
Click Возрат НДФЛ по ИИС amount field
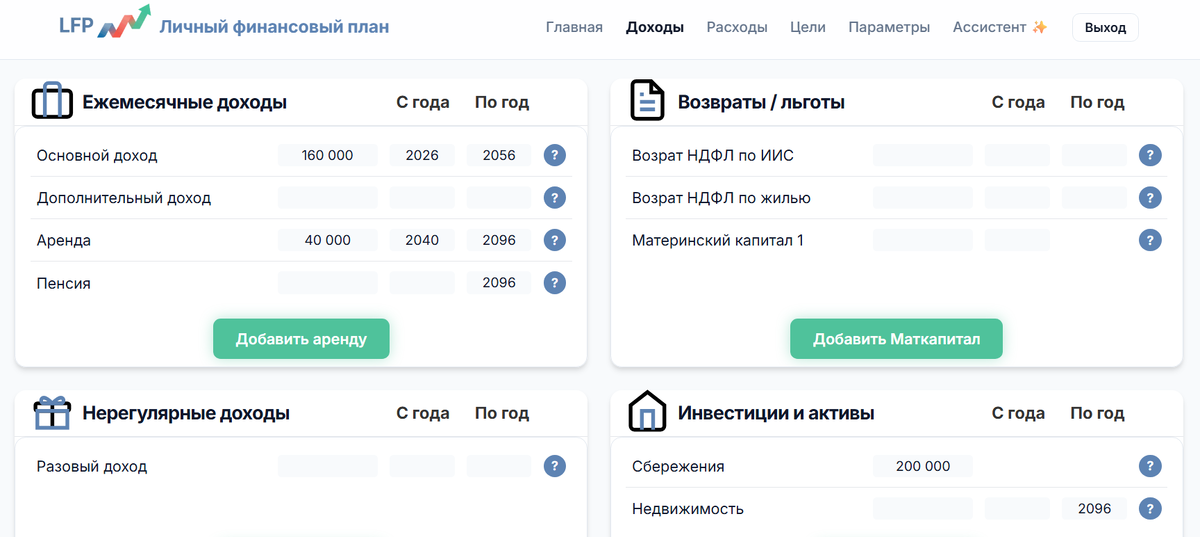(x=923, y=155)
